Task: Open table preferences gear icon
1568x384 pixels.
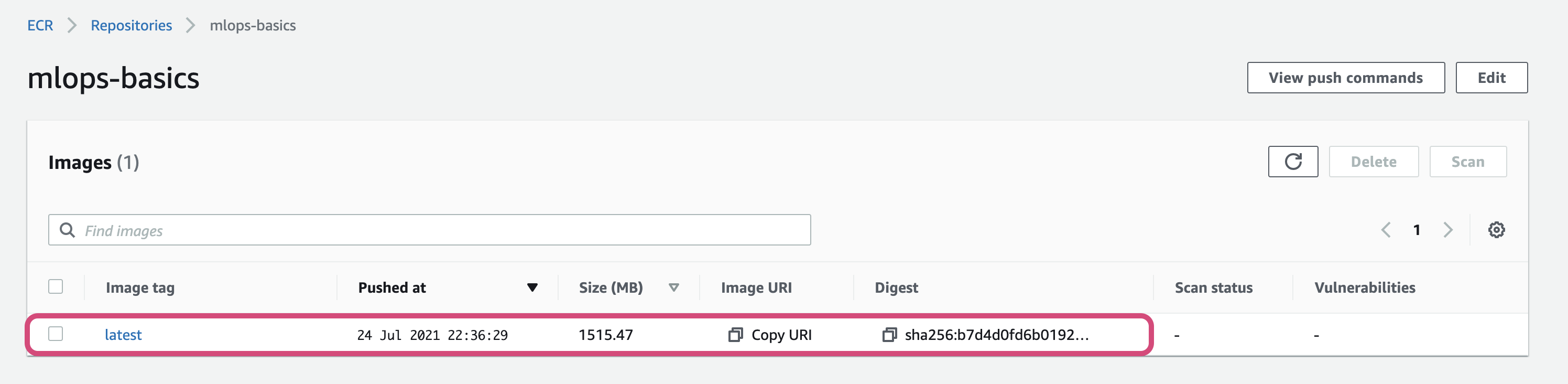Action: (1496, 230)
